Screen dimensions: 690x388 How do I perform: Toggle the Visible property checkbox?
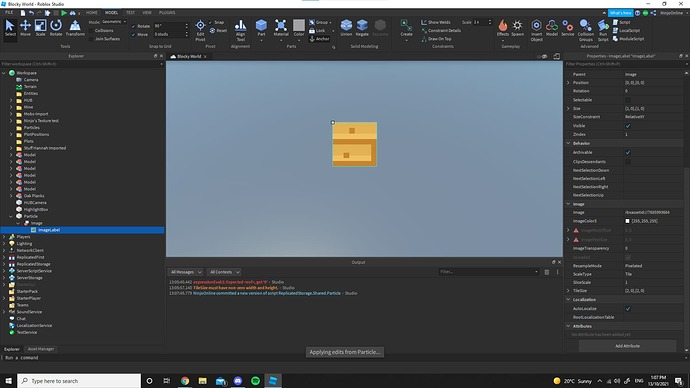(x=628, y=126)
